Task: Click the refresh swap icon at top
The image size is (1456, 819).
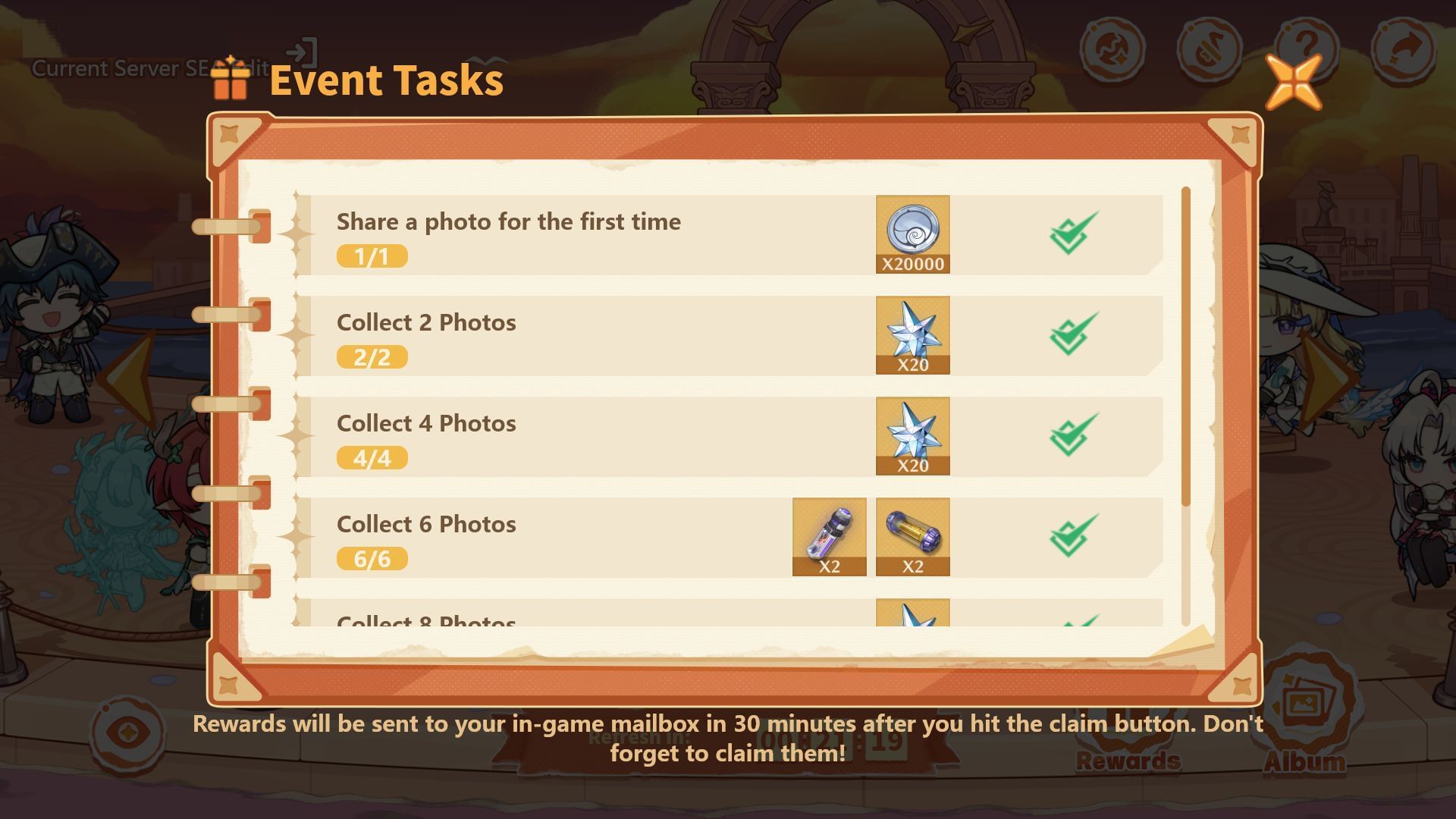Action: click(1112, 49)
